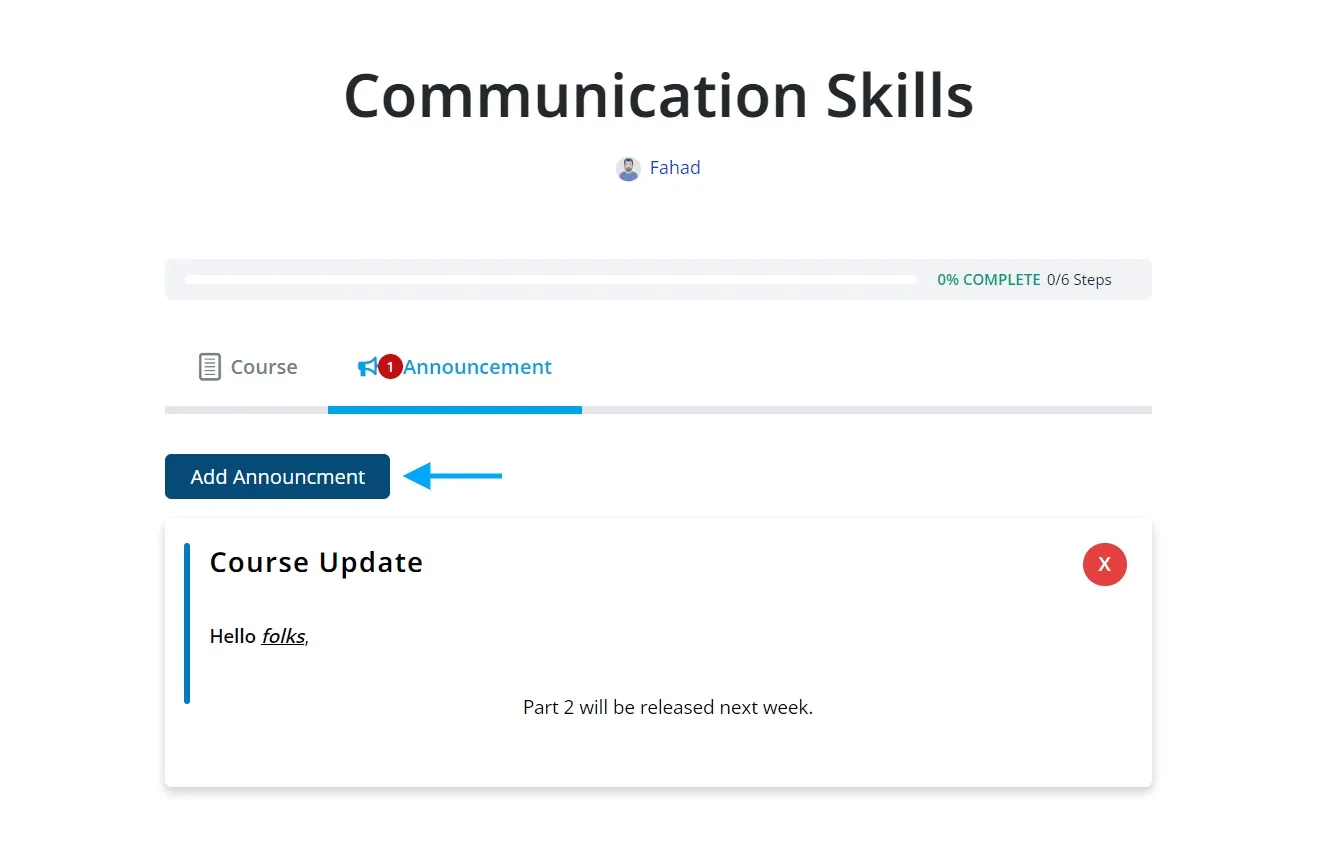Screen dimensions: 1328x849
Task: Click the greeting line Hello folks
Action: point(258,636)
